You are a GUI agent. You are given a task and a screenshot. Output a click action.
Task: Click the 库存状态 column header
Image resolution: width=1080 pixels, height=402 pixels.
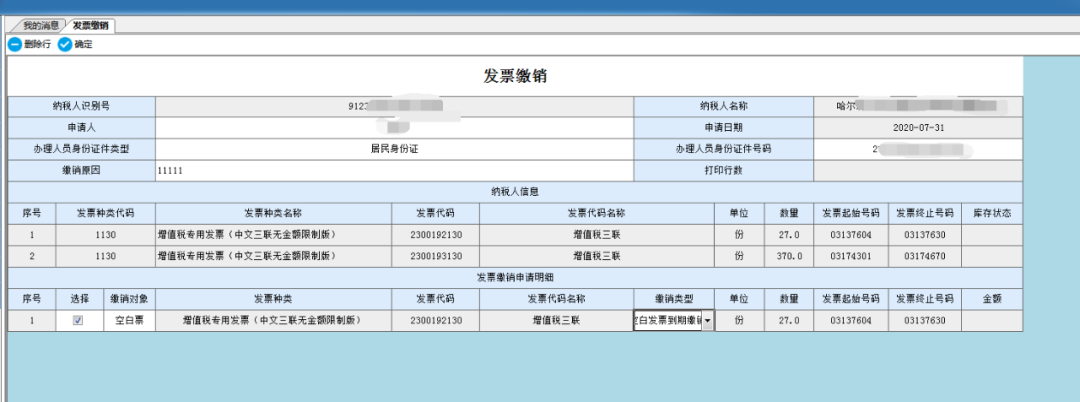(992, 213)
